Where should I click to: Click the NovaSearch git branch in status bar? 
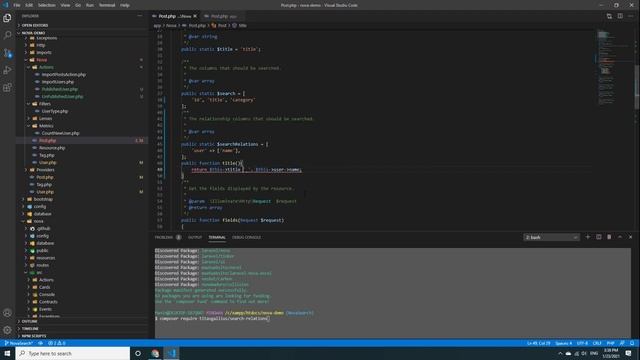[19, 343]
